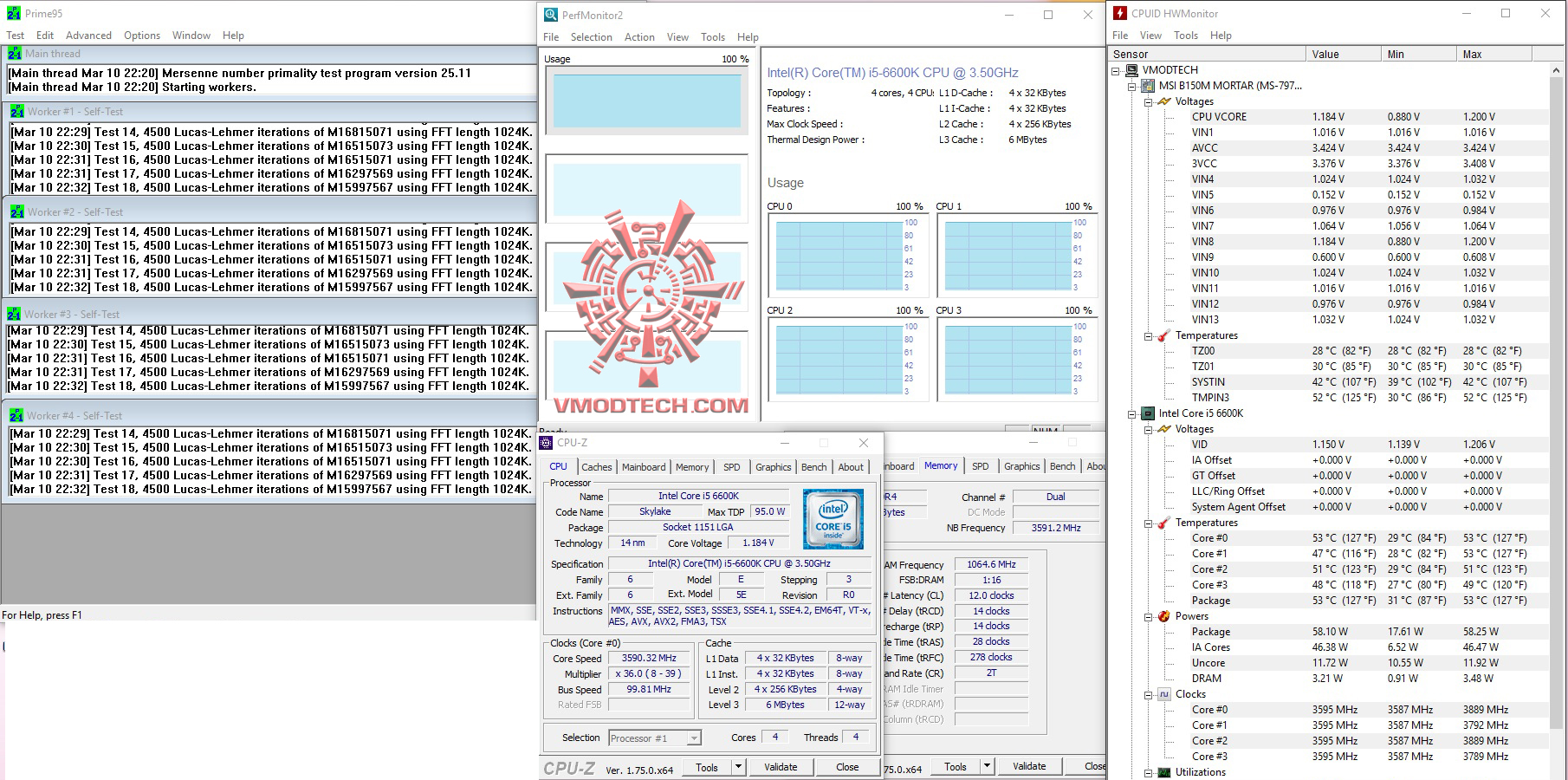Click the Prime95 title bar app icon
Viewport: 1568px width, 780px height.
[13, 14]
